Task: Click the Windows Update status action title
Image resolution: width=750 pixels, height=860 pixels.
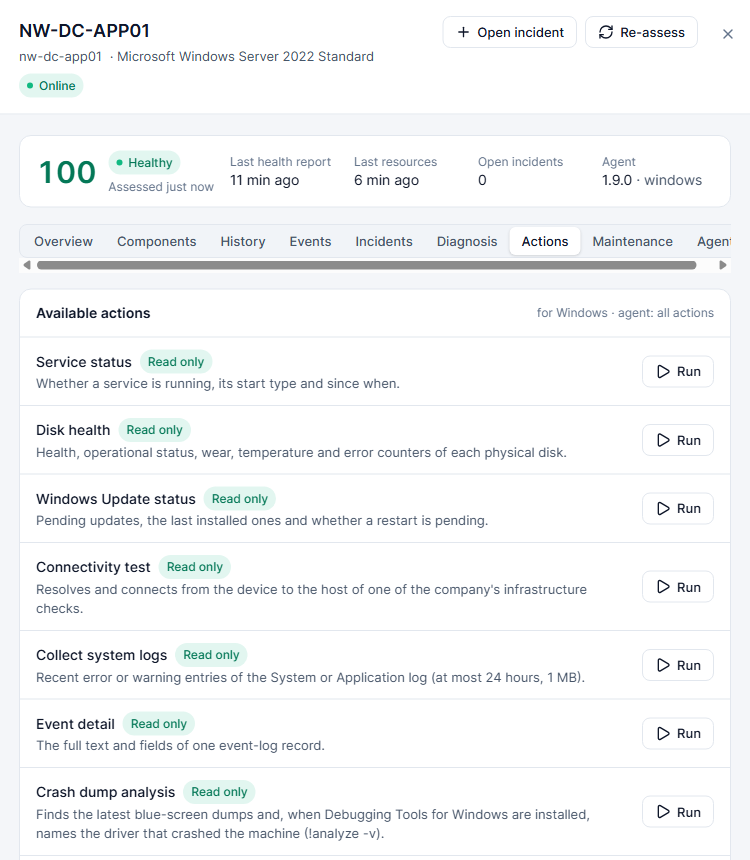Action: point(116,499)
